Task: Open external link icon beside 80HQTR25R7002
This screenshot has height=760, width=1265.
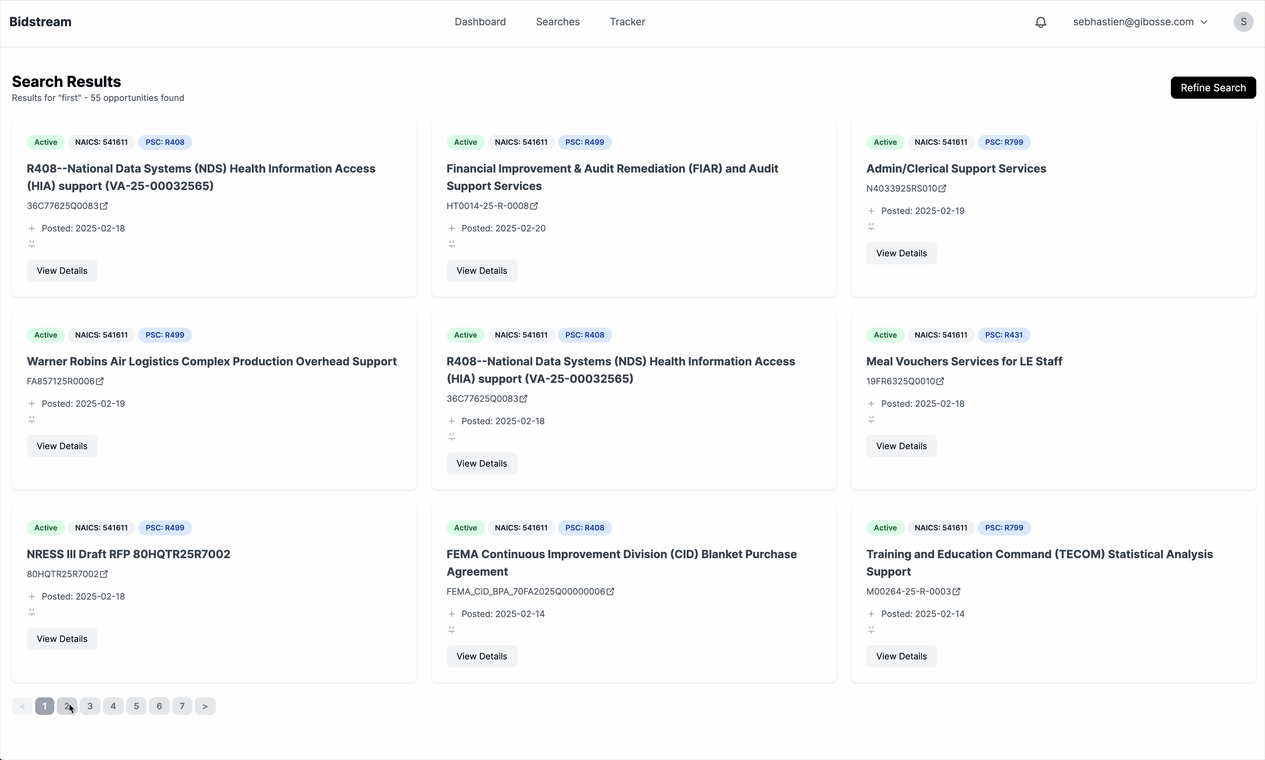Action: click(104, 574)
